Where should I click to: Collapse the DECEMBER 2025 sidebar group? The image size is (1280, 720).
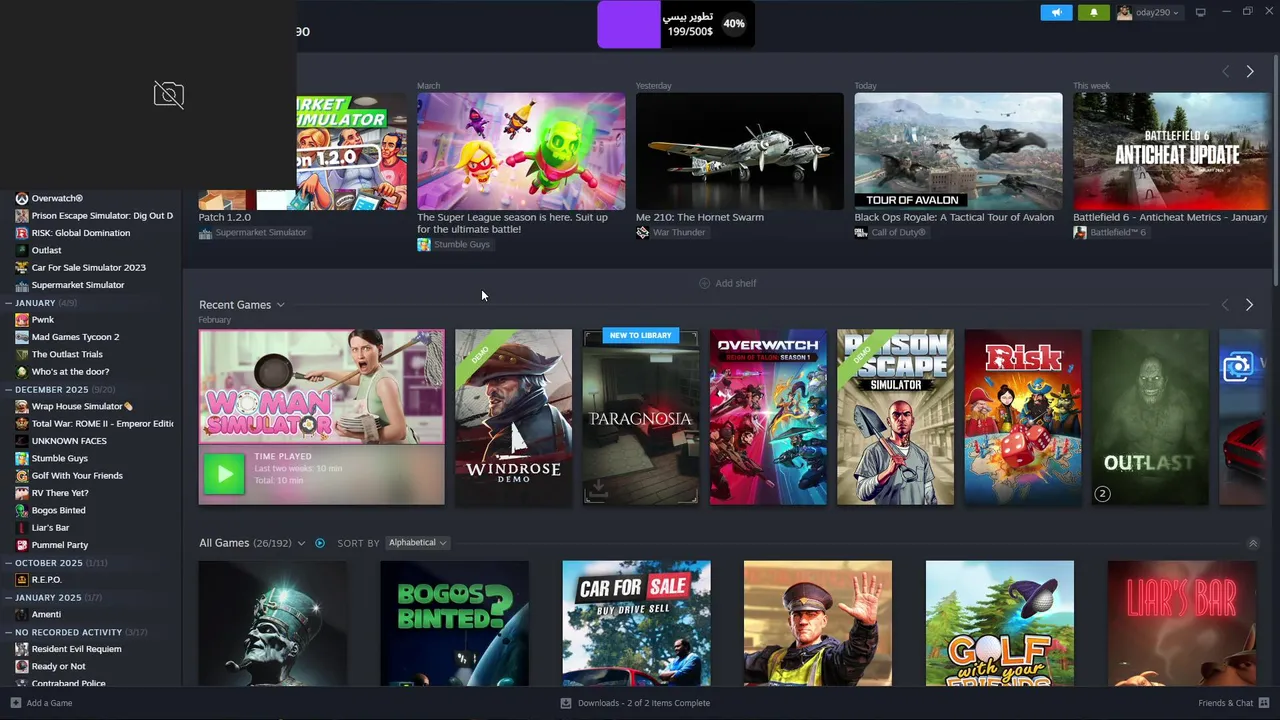(x=9, y=389)
